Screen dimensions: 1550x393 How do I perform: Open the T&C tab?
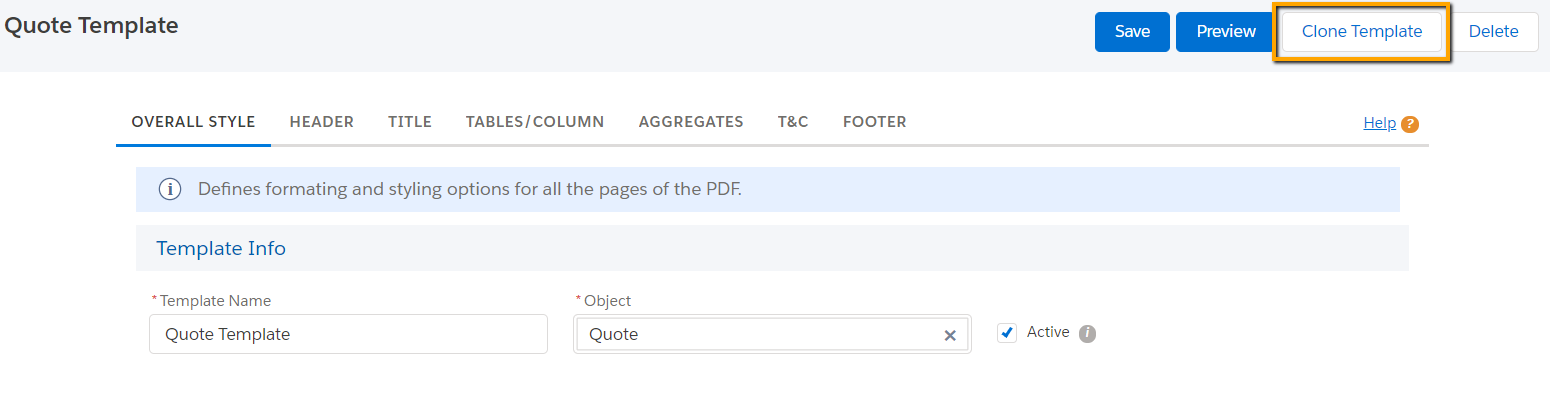coord(793,122)
